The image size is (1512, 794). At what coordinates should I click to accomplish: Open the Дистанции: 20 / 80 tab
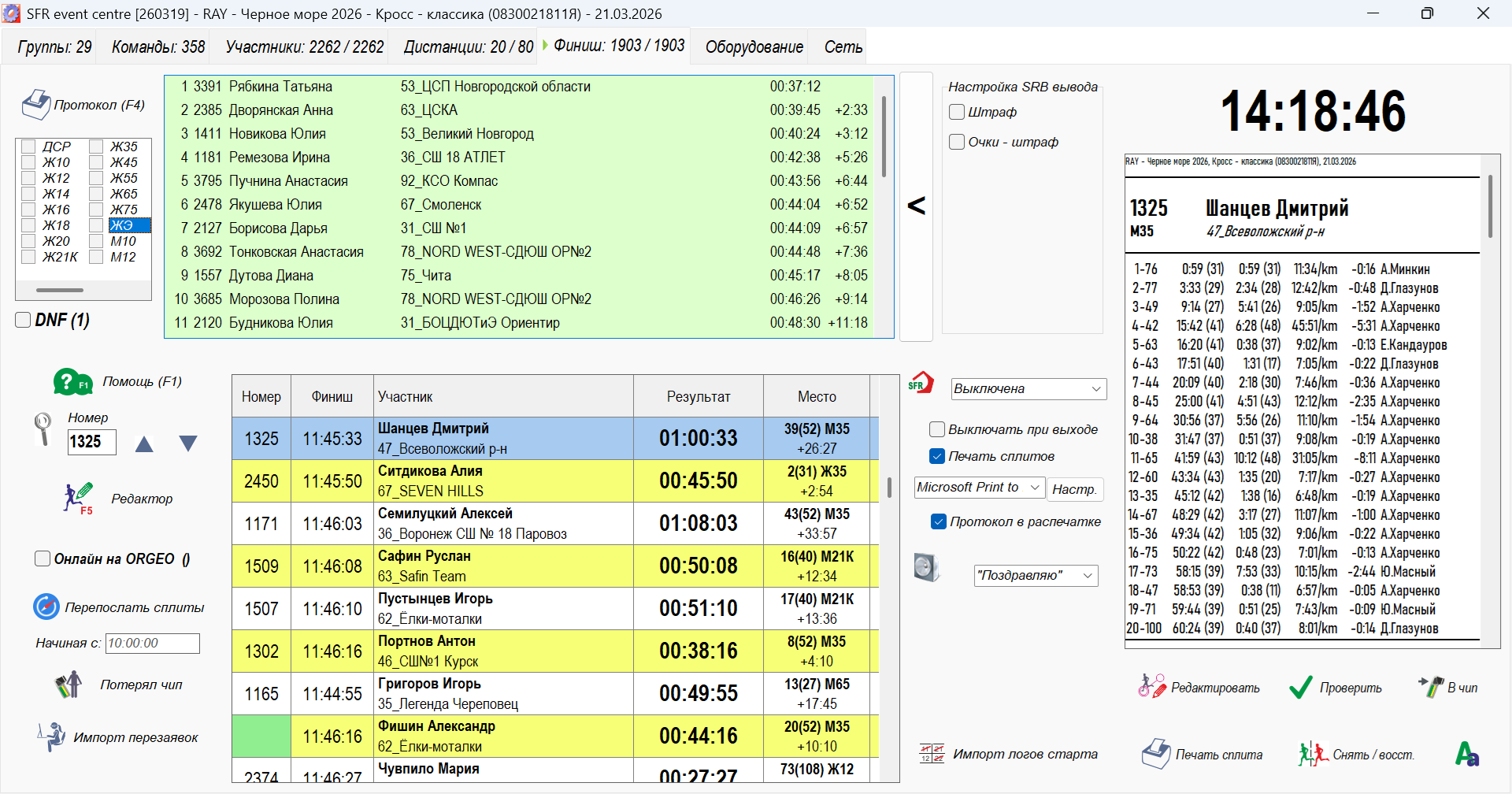(x=468, y=47)
